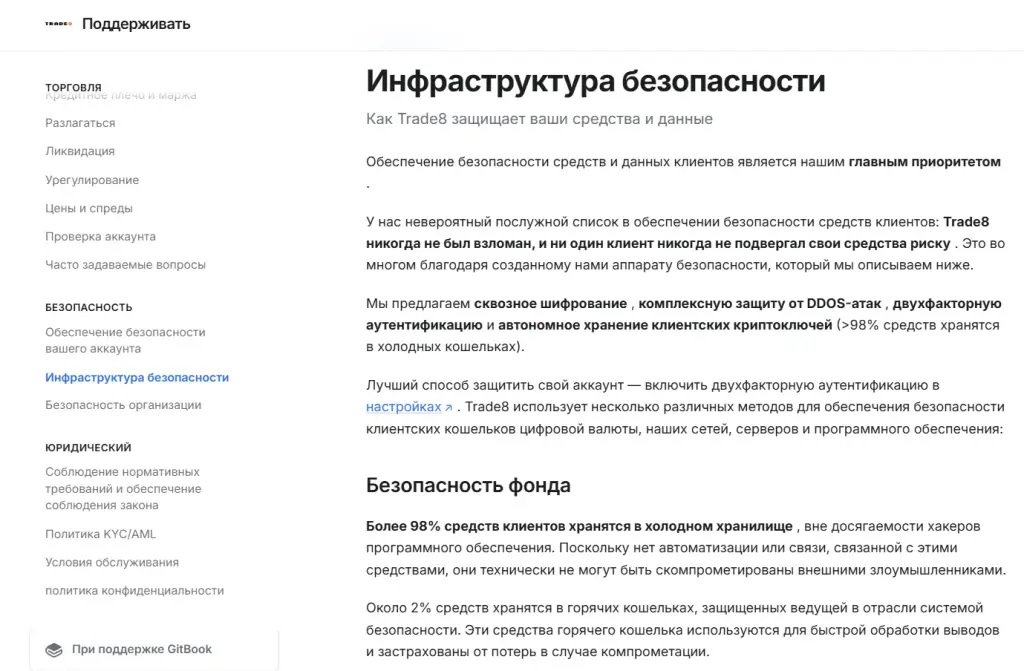
Task: Click the Инфраструктура безопасности main page title
Action: pos(596,81)
